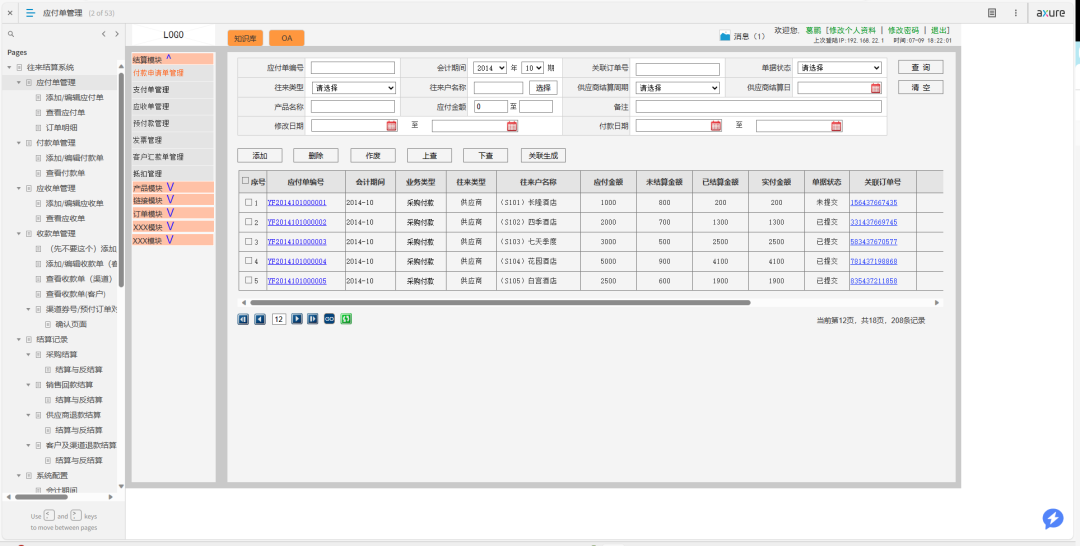Click the blue lightning bolt floating icon
Image resolution: width=1080 pixels, height=546 pixels.
click(1052, 518)
